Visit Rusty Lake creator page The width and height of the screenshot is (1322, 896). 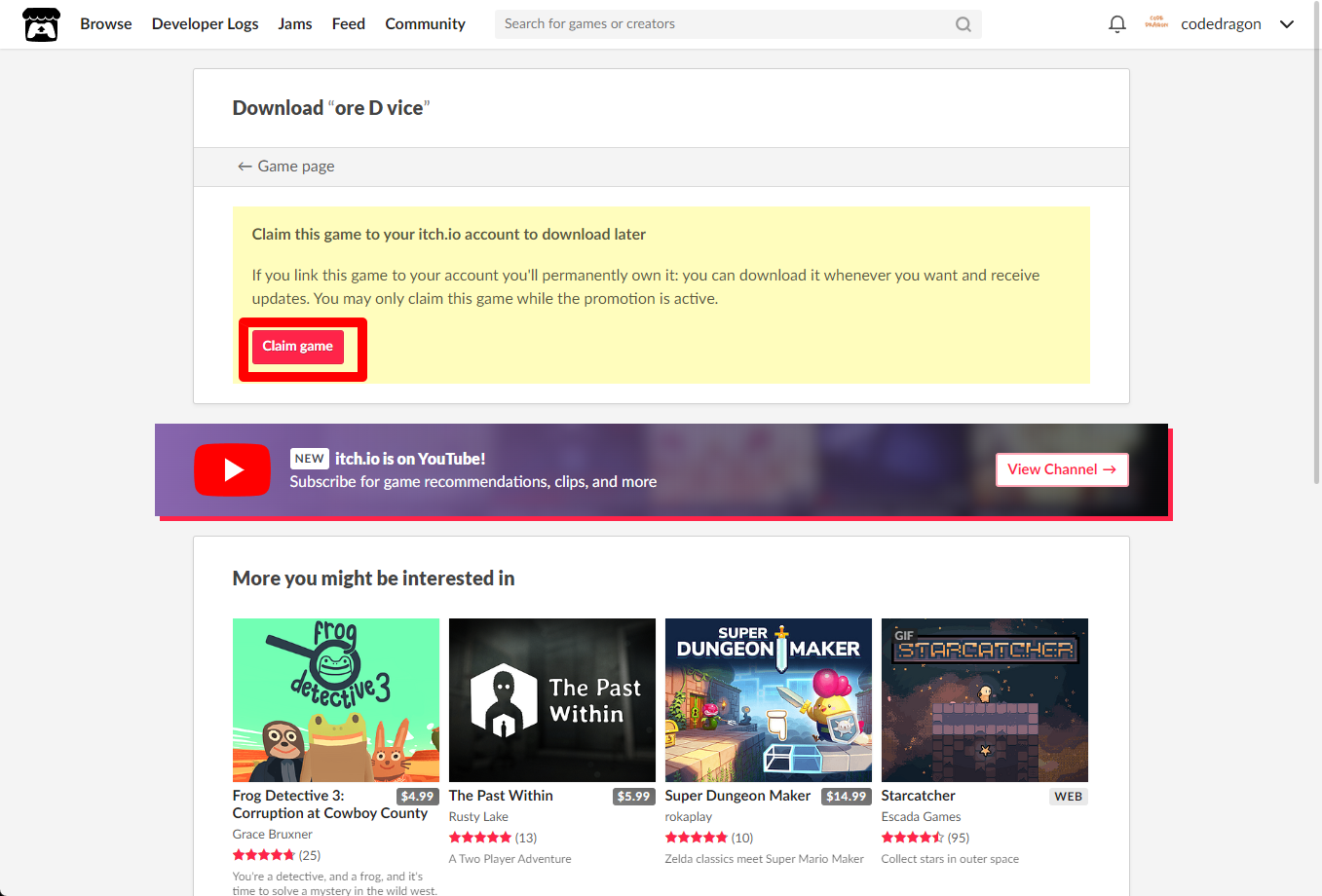pyautogui.click(x=478, y=817)
